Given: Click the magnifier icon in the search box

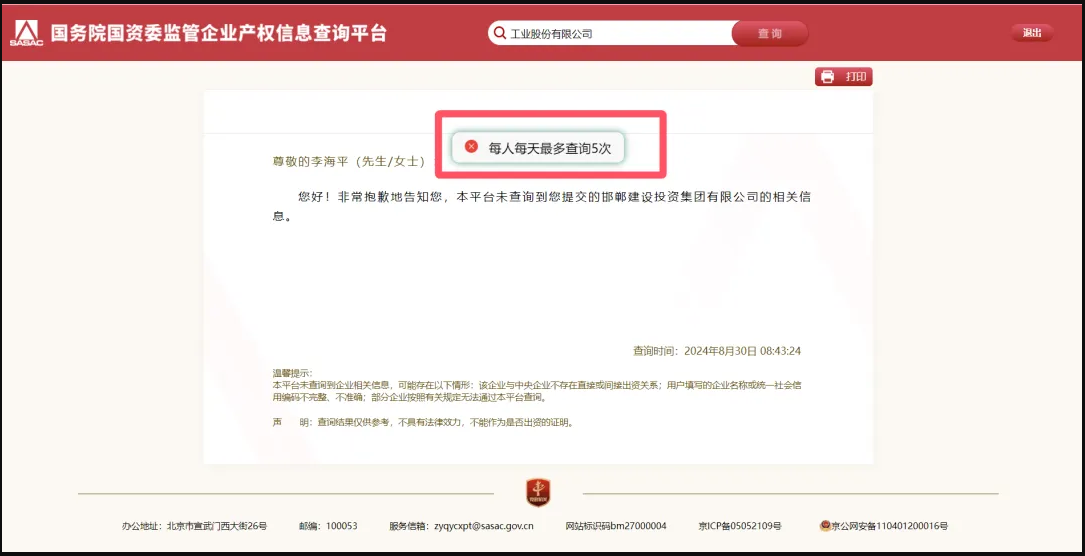Looking at the screenshot, I should coord(500,33).
